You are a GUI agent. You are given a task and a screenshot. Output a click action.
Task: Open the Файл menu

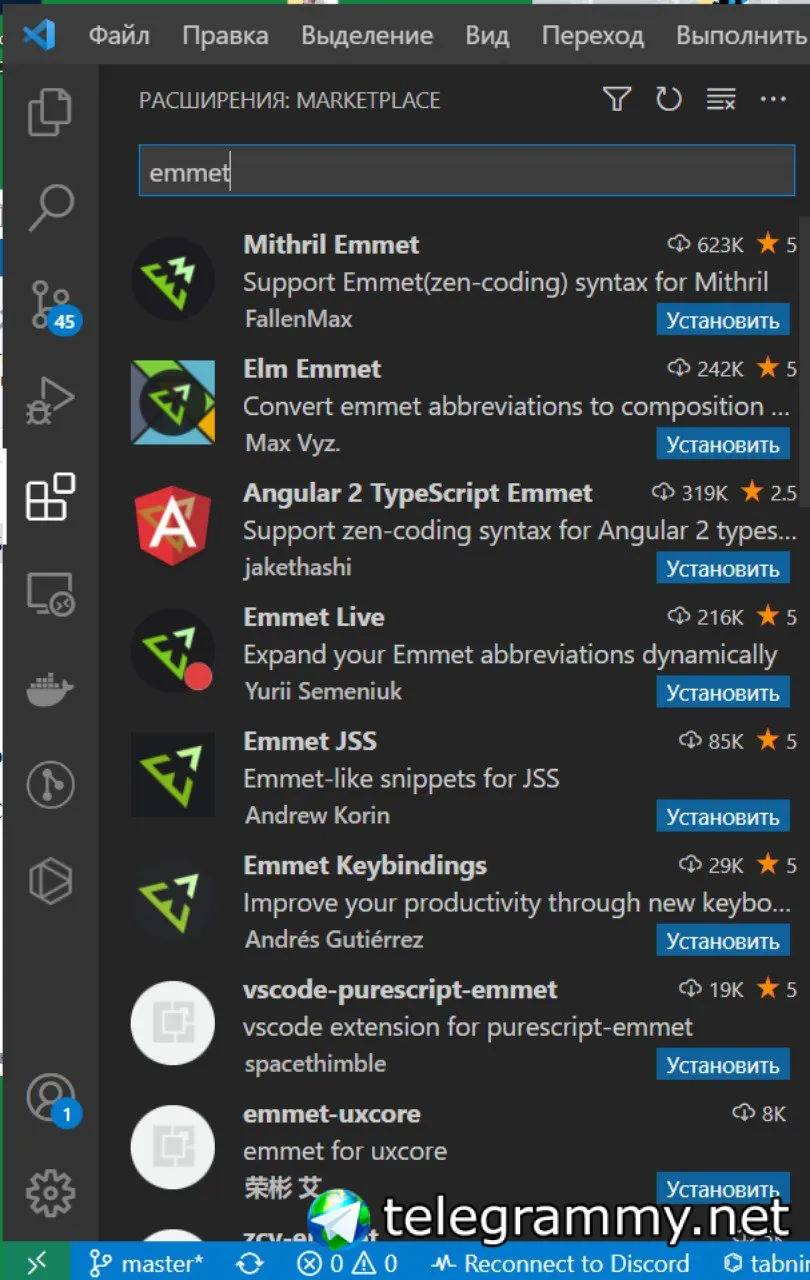[x=119, y=36]
